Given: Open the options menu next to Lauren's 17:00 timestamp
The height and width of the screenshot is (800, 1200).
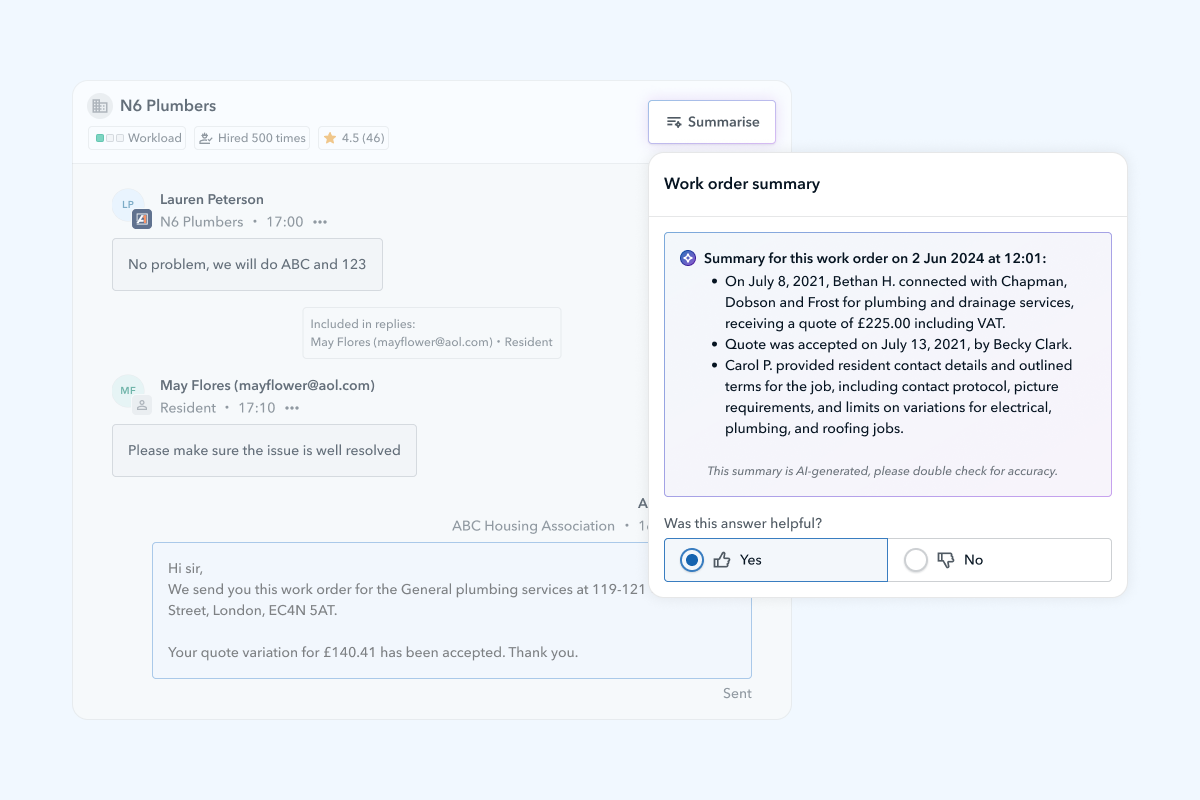Looking at the screenshot, I should coord(318,221).
